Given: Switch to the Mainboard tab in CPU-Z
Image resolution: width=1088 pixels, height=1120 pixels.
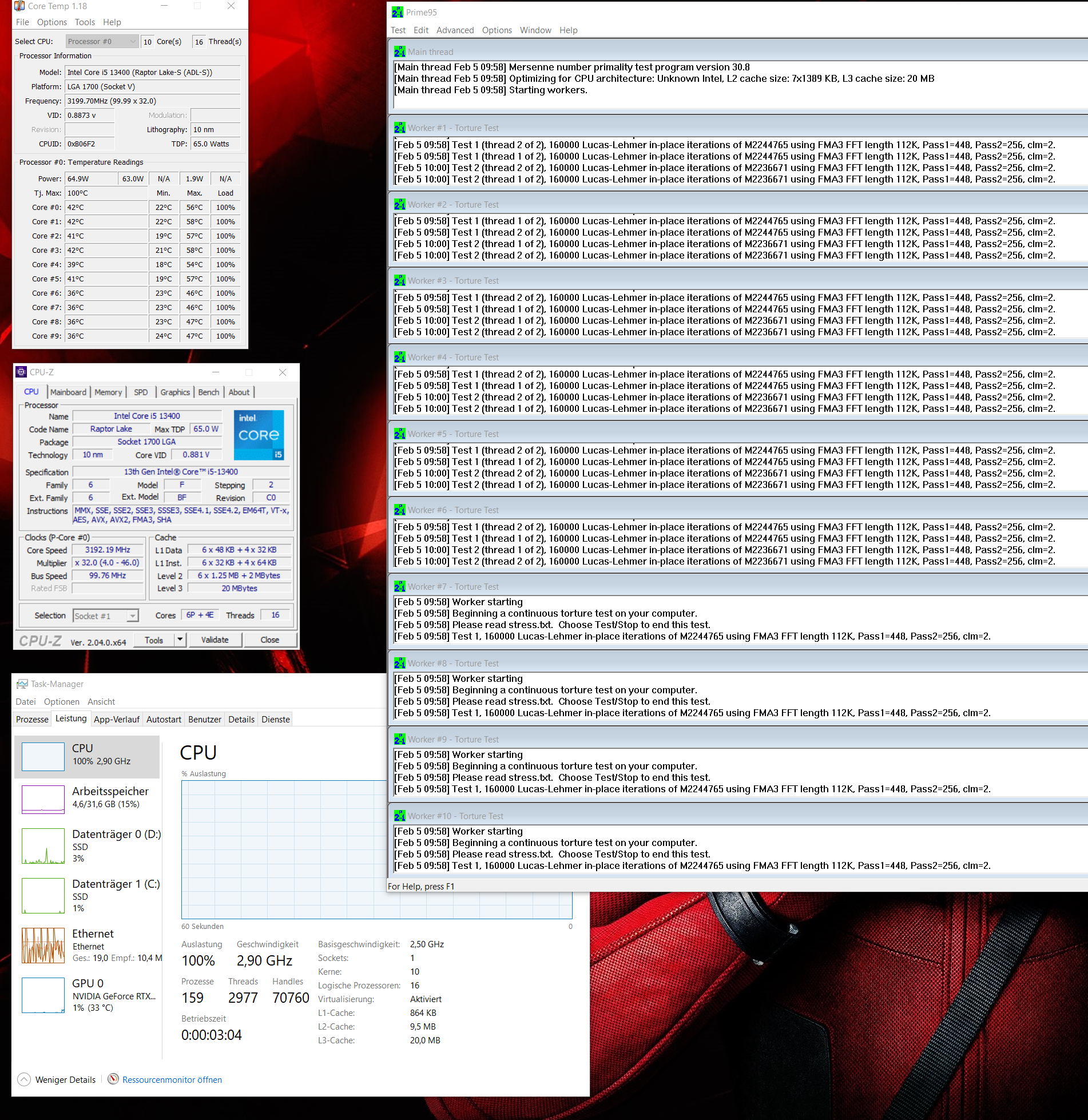Looking at the screenshot, I should click(68, 392).
